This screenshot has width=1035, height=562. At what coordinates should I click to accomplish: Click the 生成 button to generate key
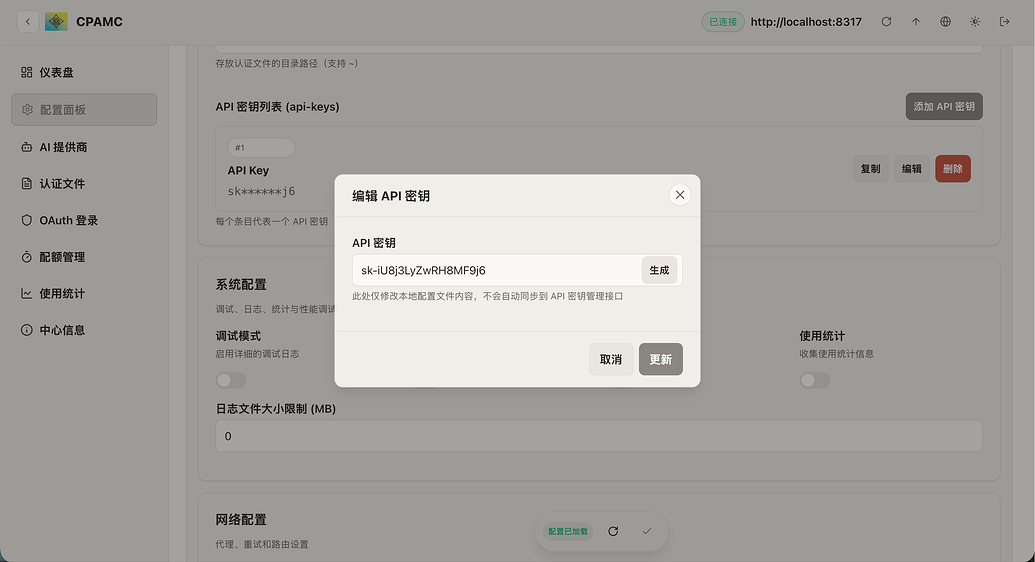coord(659,270)
